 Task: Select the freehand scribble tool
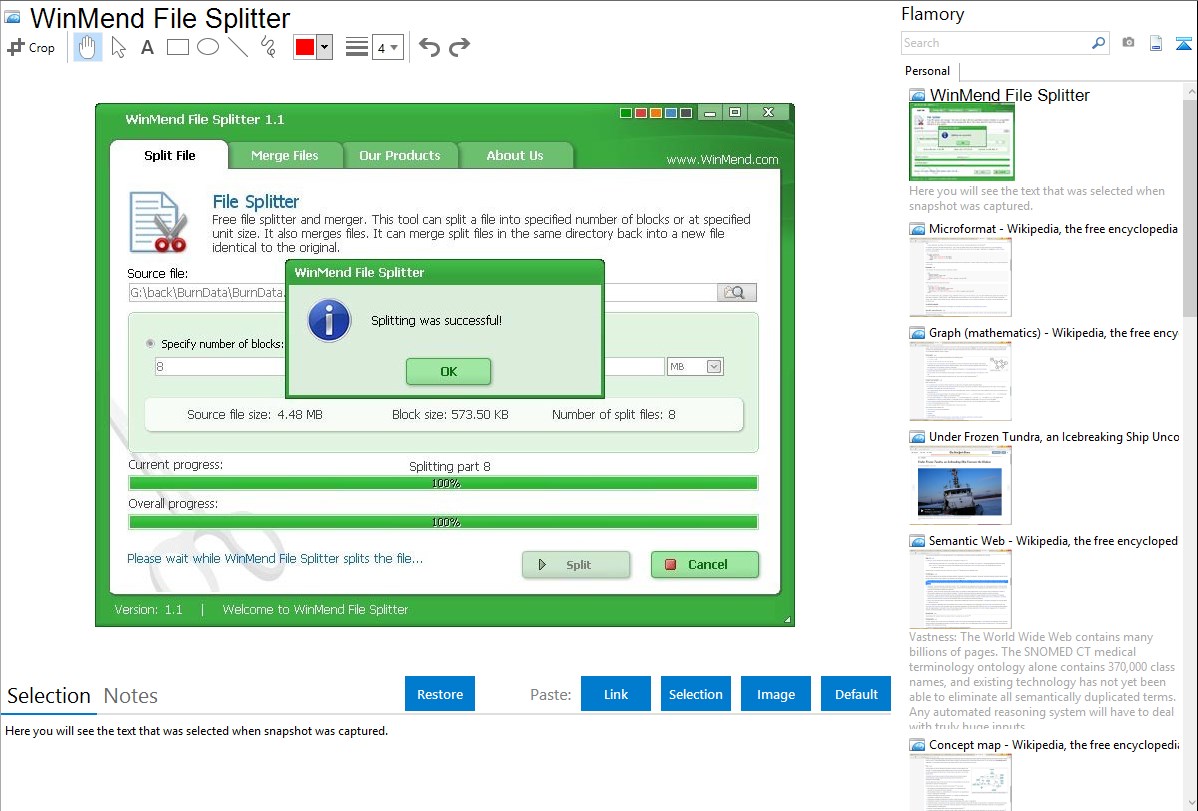pos(268,47)
